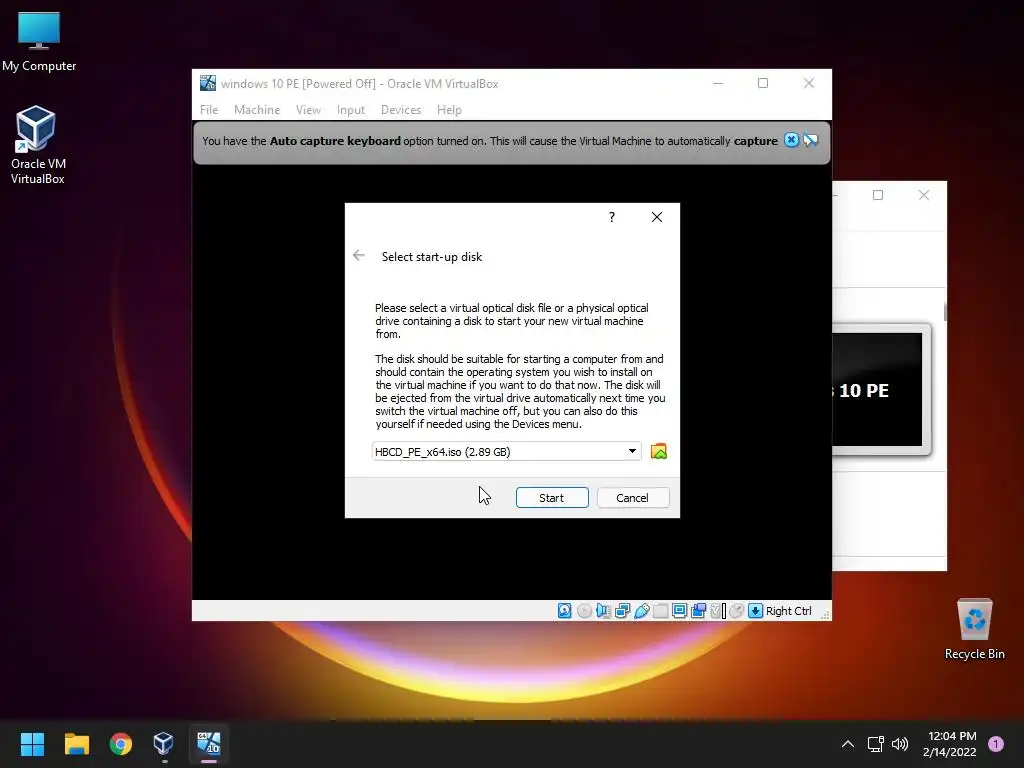1024x768 pixels.
Task: Open network settings from the tray
Action: 876,744
